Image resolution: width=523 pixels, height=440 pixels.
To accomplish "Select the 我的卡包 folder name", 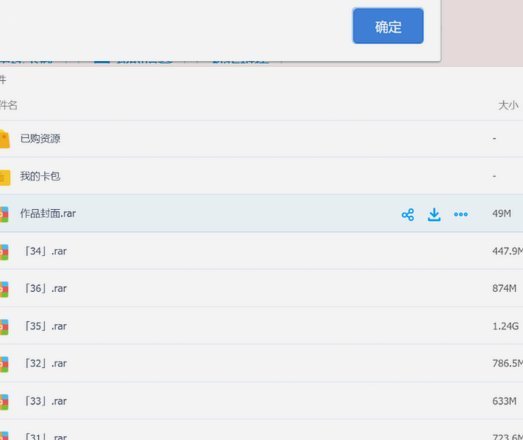I will [40, 176].
